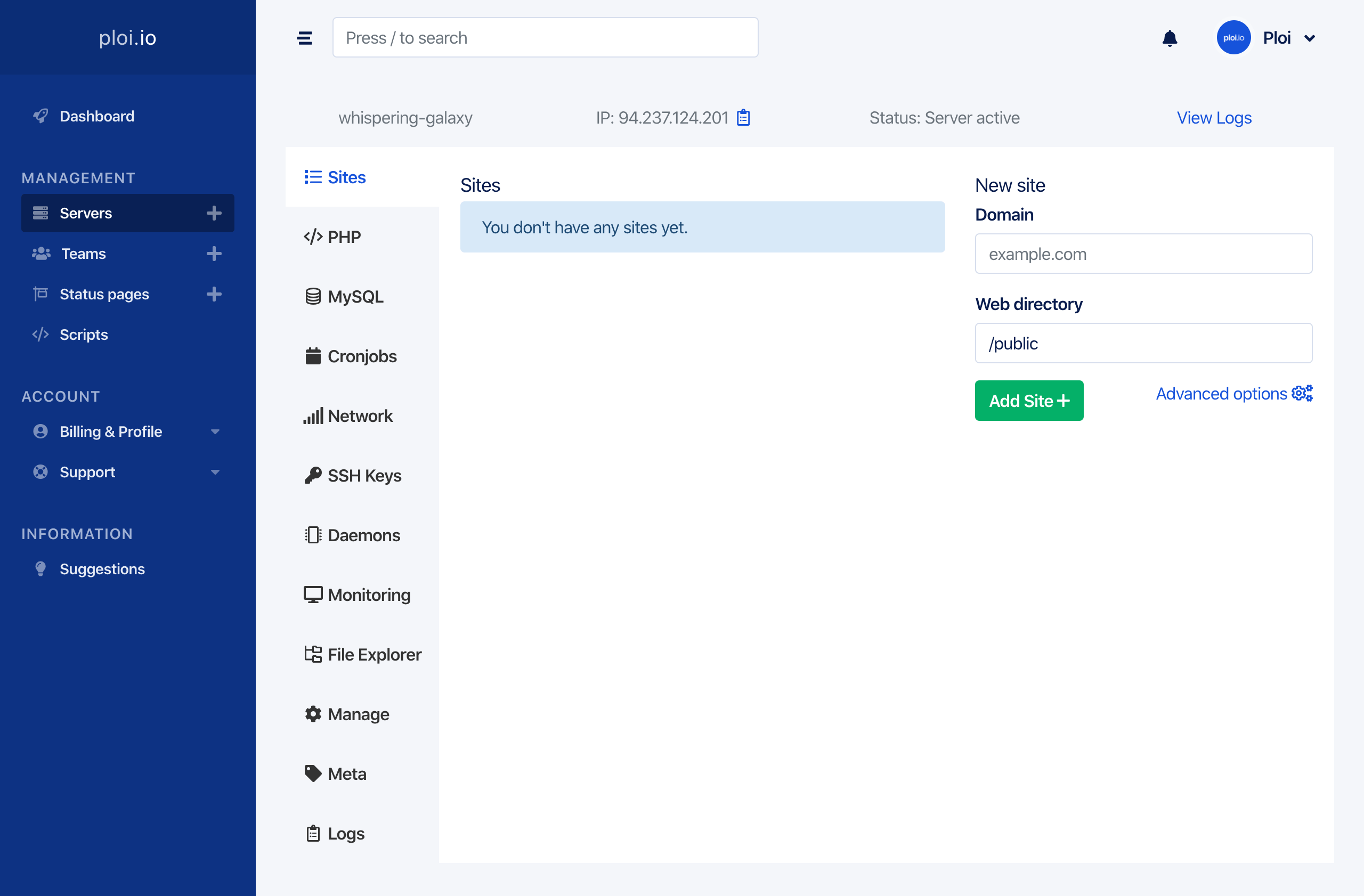This screenshot has width=1364, height=896.
Task: Open the Ploi user dropdown chevron
Action: (1310, 38)
